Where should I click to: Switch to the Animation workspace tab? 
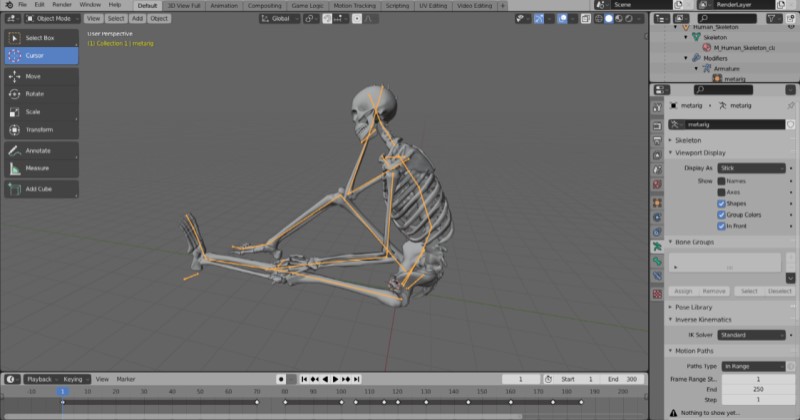tap(224, 5)
